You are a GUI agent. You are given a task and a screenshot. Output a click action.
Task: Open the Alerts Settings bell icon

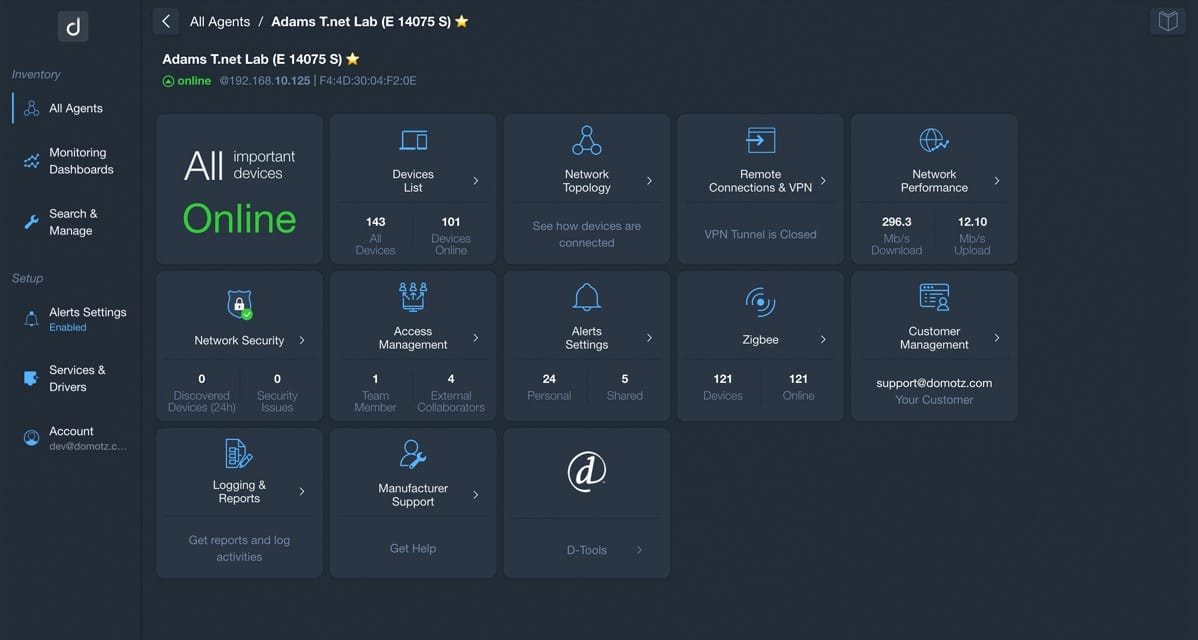tap(586, 298)
